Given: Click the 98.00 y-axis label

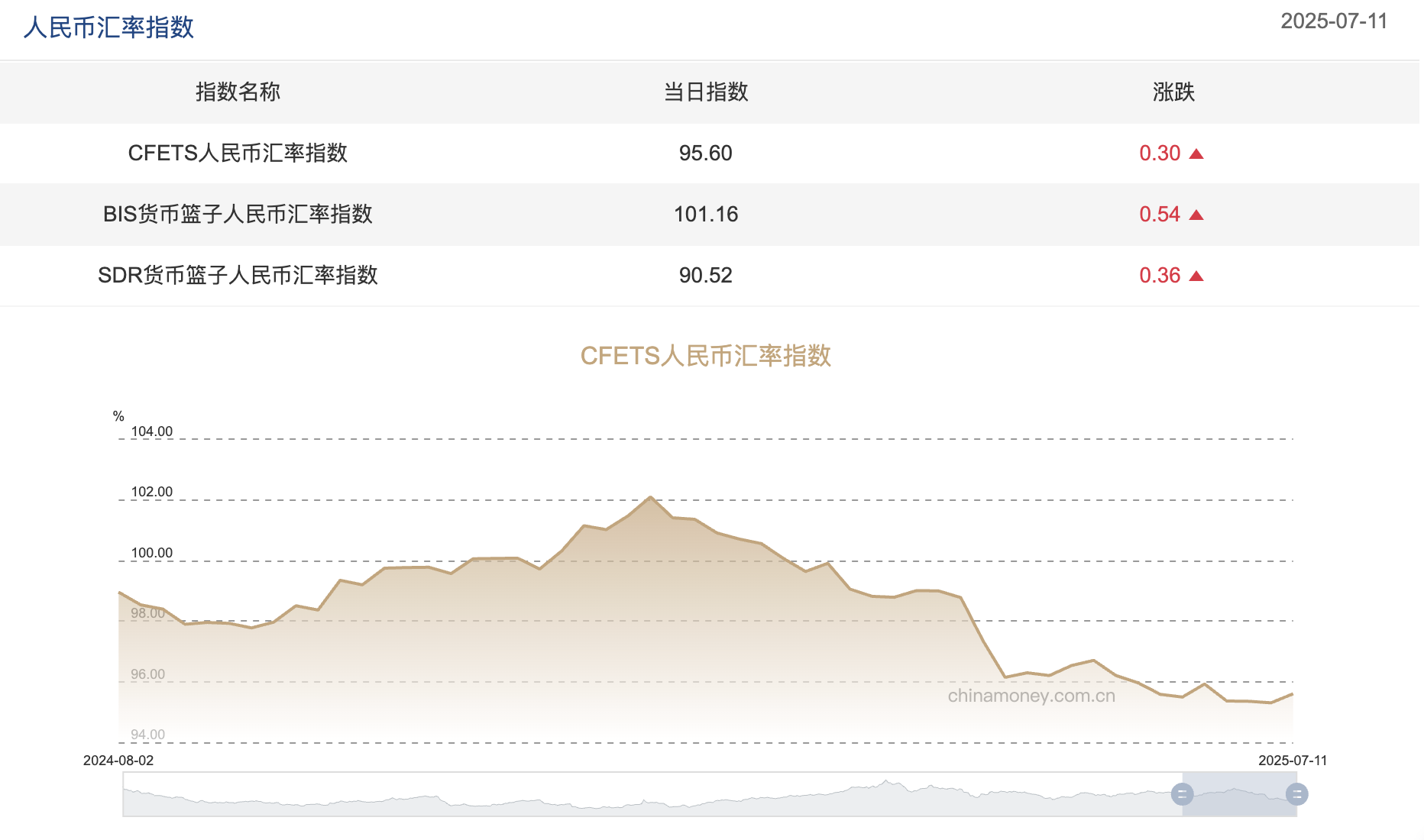Looking at the screenshot, I should point(147,613).
